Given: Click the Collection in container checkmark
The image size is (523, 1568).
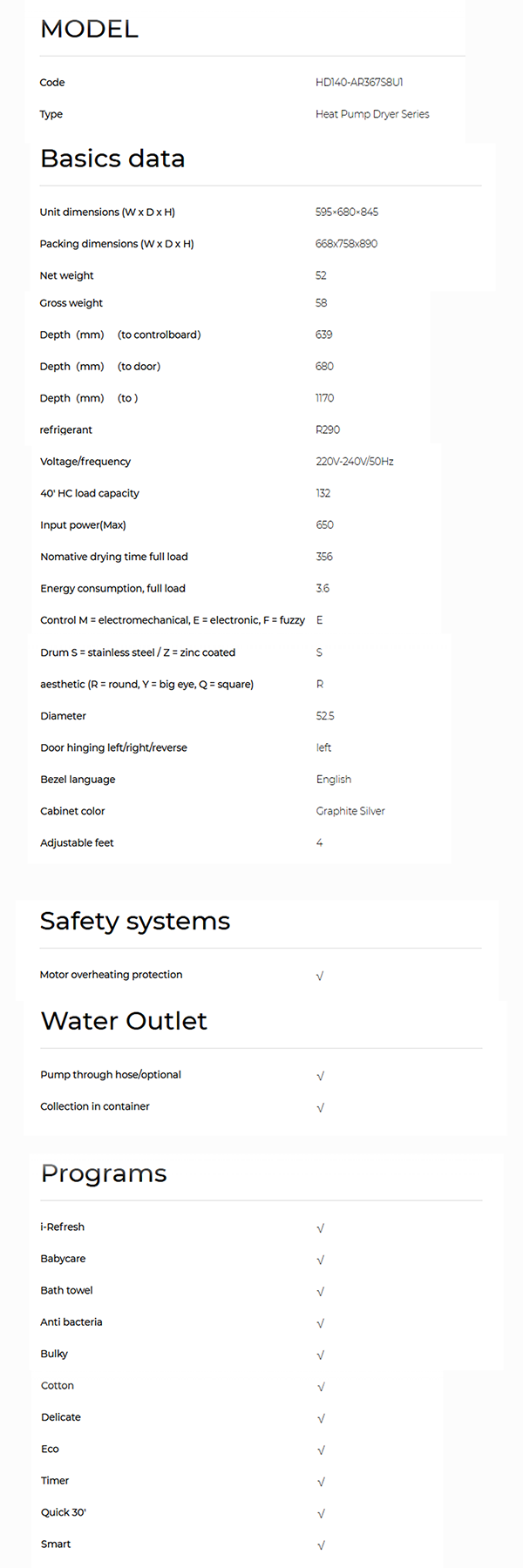Looking at the screenshot, I should click(x=320, y=1108).
